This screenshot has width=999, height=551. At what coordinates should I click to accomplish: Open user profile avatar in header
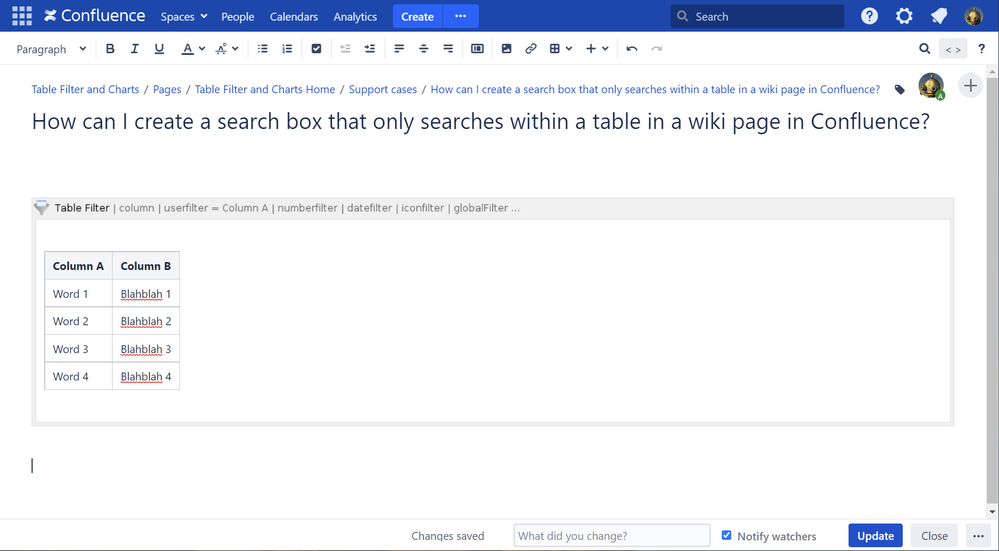pyautogui.click(x=974, y=16)
